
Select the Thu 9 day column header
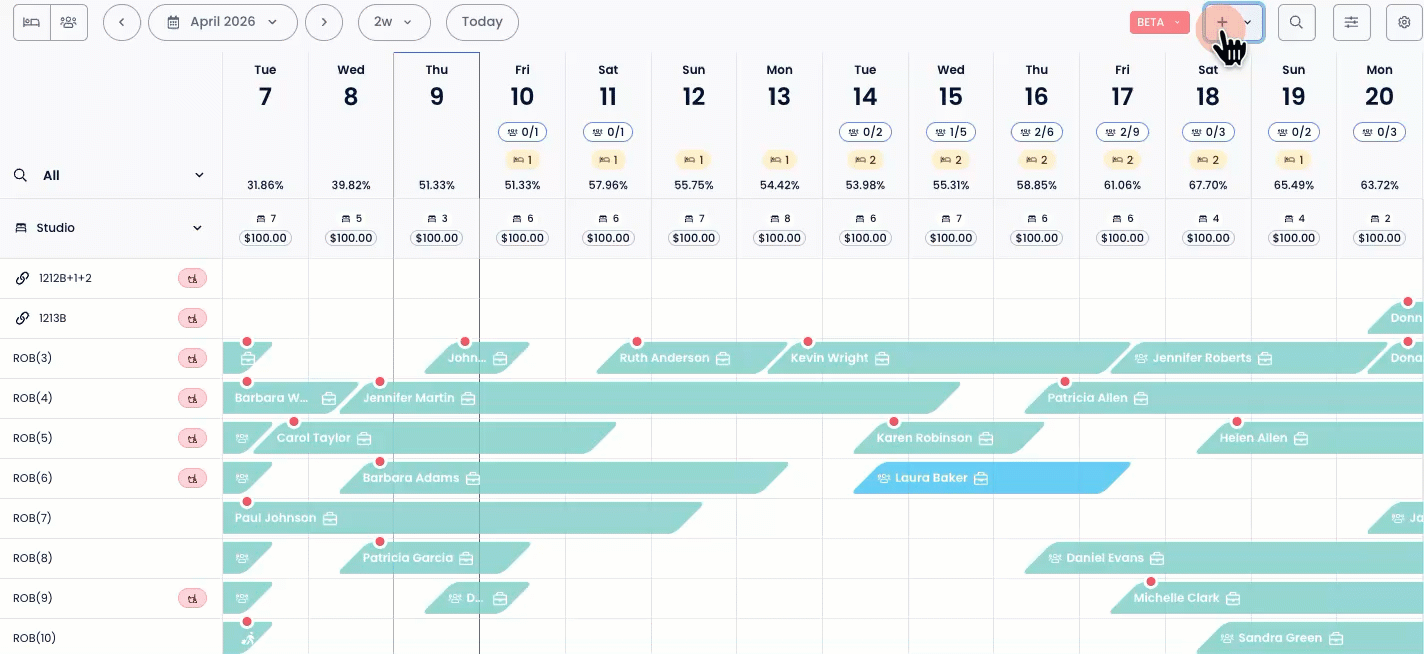point(436,87)
